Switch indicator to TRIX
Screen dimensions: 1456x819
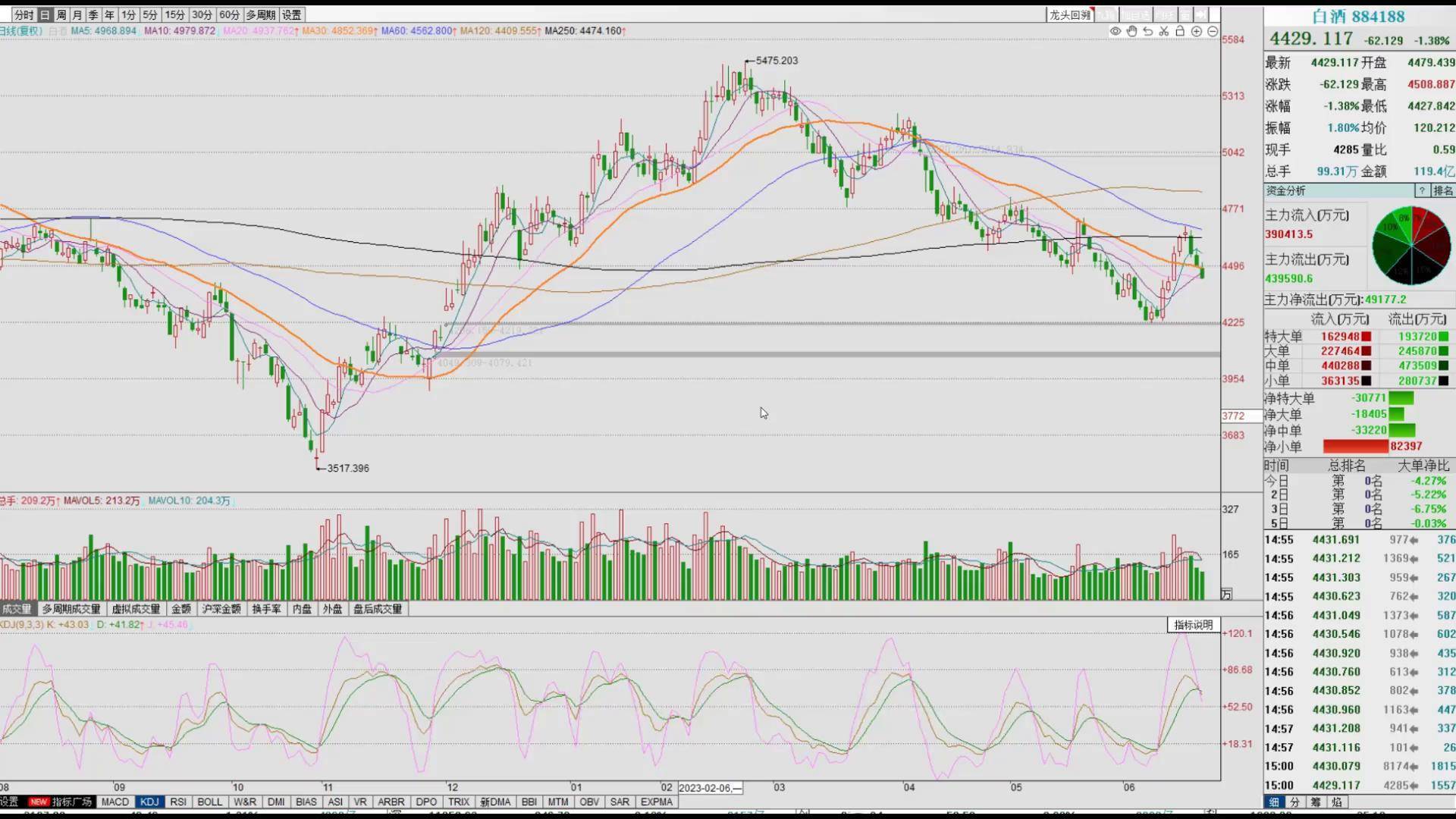(459, 802)
